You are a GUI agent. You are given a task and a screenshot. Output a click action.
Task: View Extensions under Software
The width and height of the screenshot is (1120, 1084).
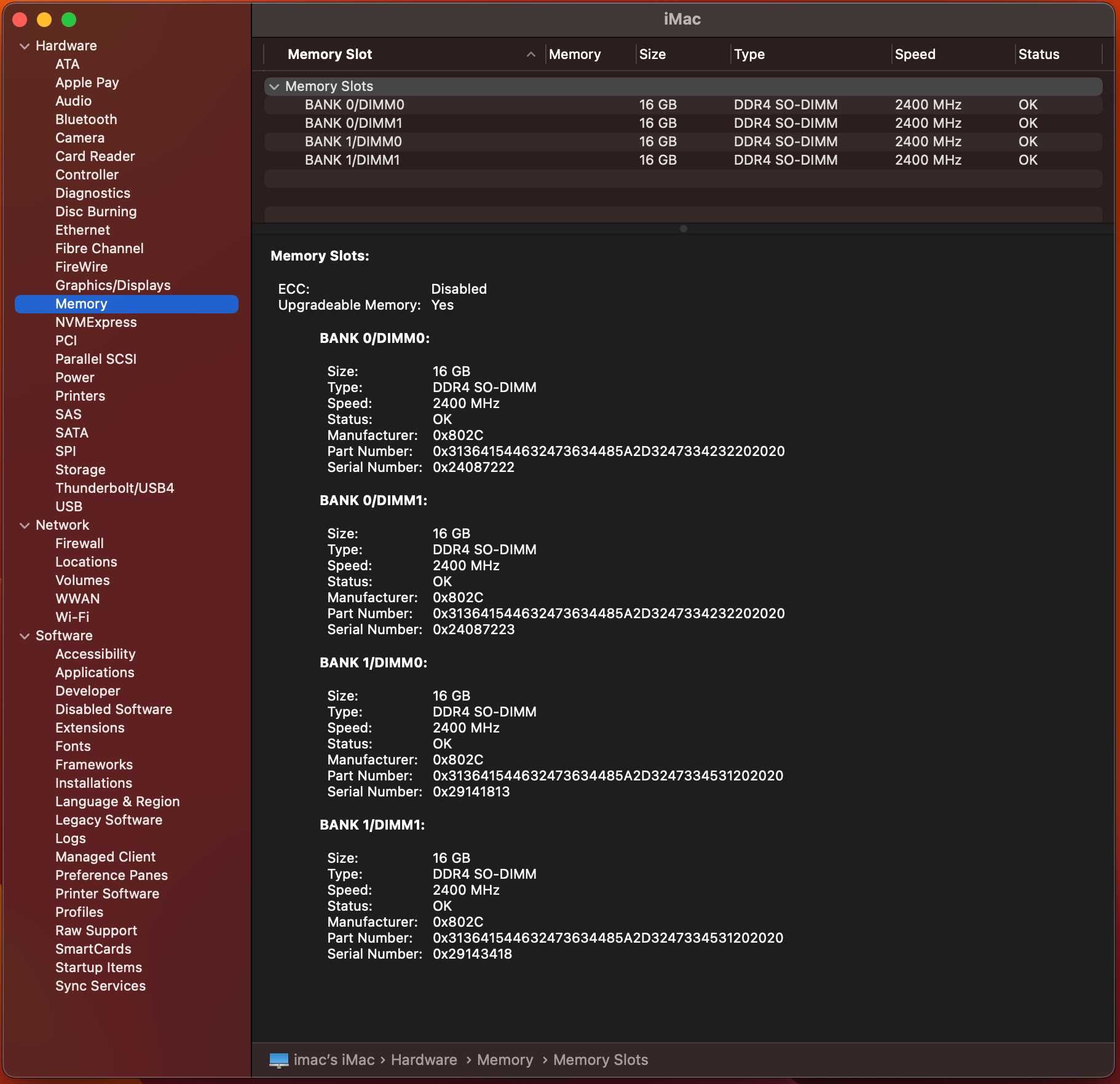click(90, 728)
